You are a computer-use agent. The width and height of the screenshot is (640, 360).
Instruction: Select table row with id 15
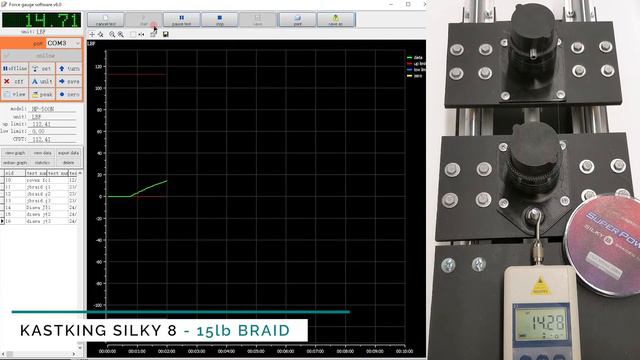pyautogui.click(x=40, y=214)
